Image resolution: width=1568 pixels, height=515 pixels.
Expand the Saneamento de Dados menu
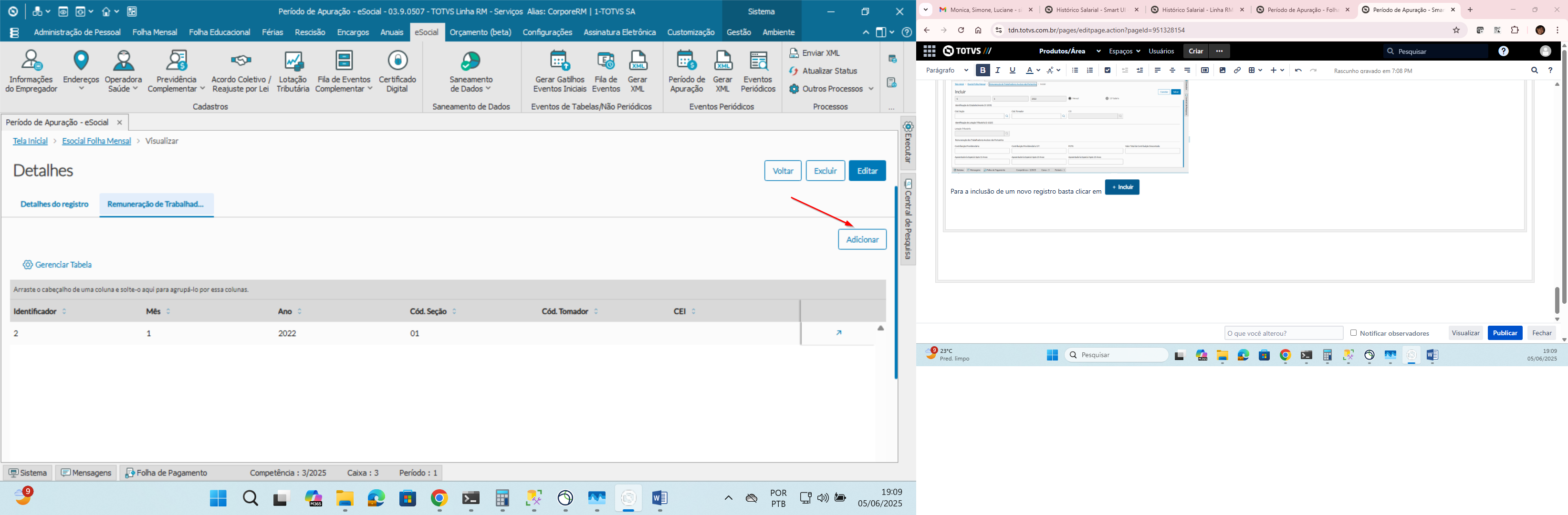pyautogui.click(x=470, y=71)
